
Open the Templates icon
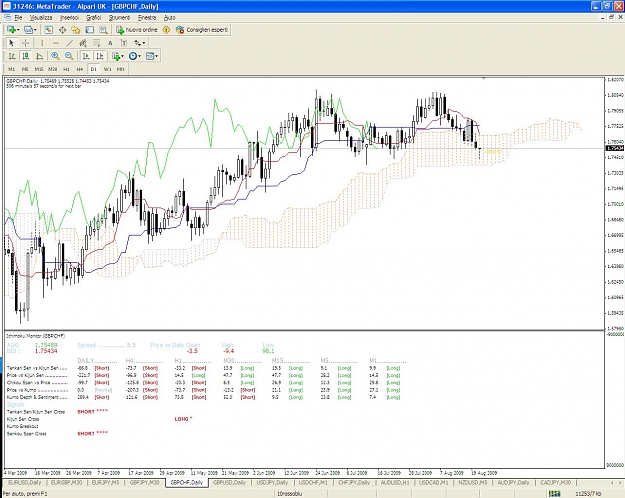coord(150,56)
